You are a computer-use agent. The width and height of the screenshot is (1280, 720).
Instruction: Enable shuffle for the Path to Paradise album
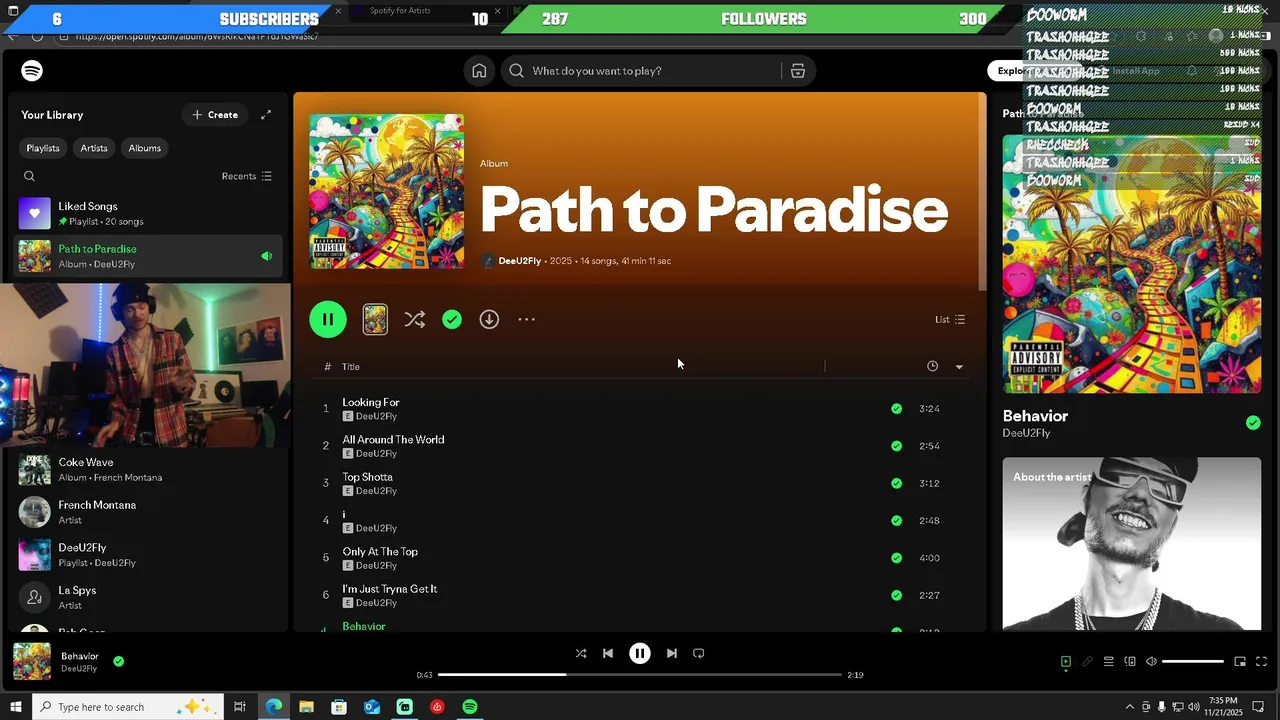pyautogui.click(x=414, y=319)
